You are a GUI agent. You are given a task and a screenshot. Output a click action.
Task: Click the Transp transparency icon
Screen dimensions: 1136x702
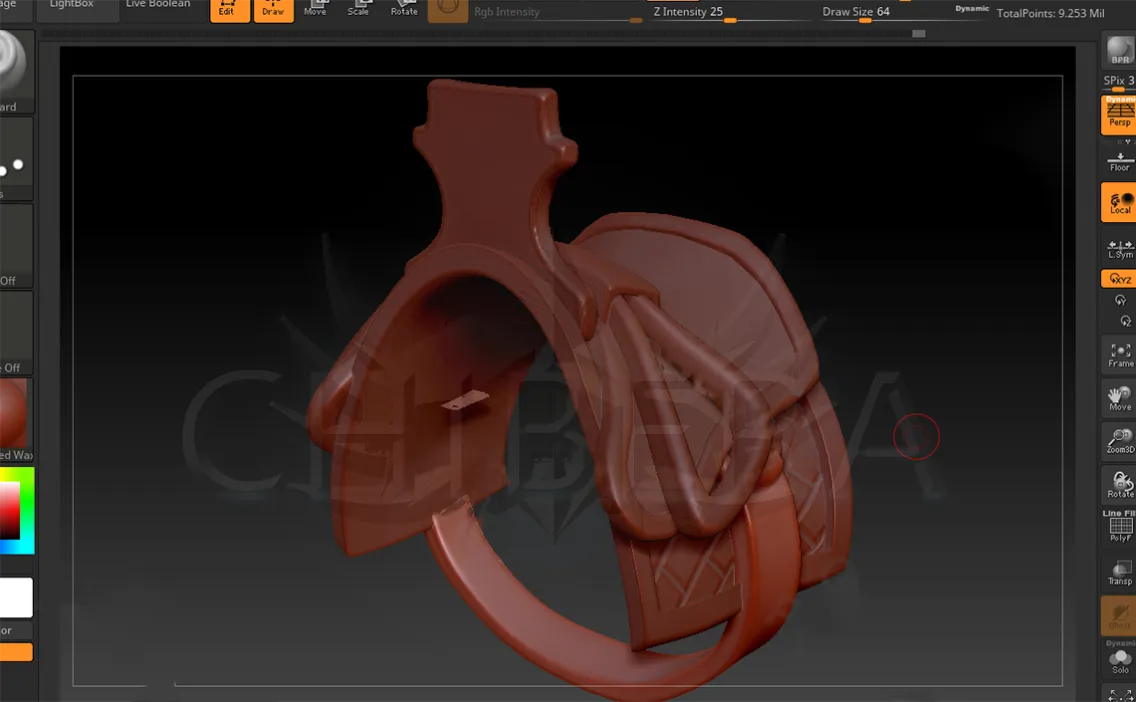point(1119,572)
